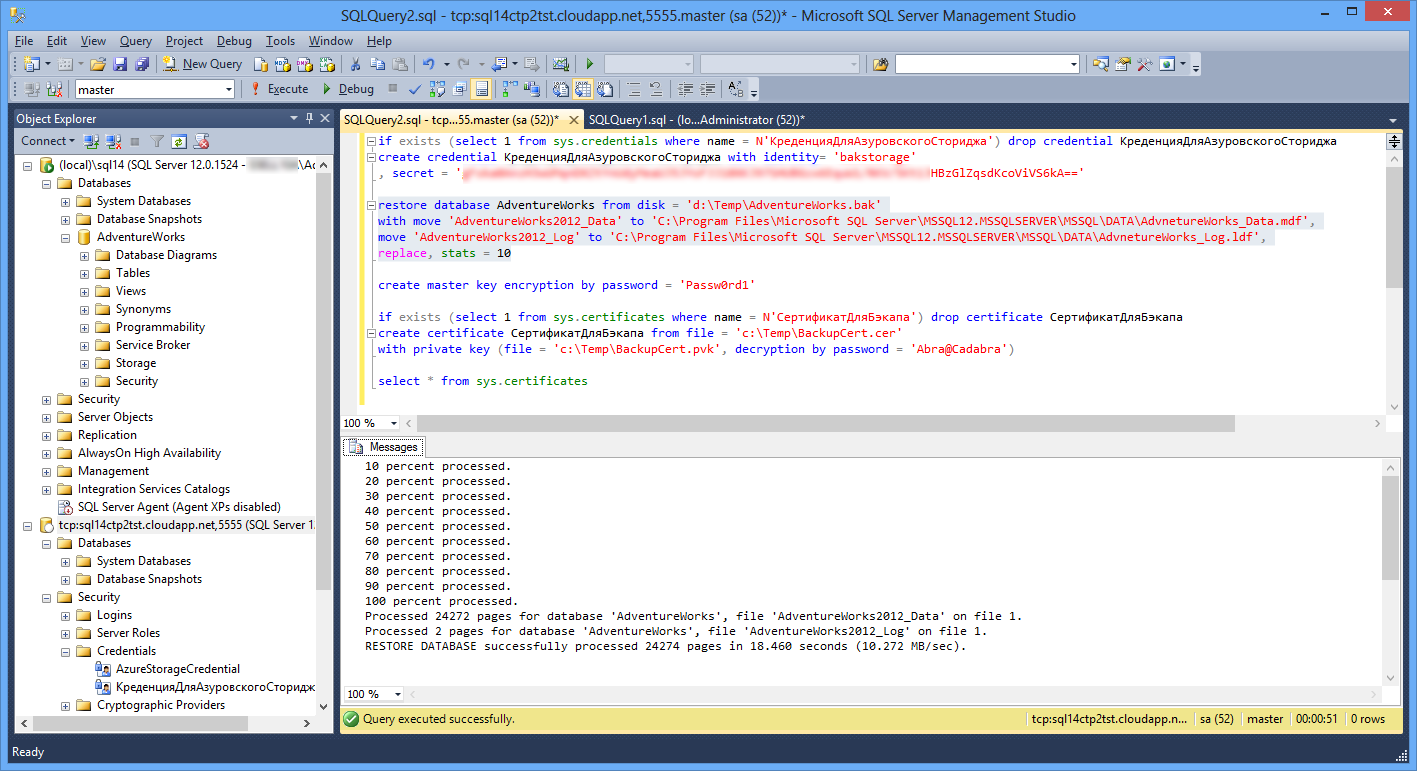1417x771 pixels.
Task: Open the File menu
Action: (24, 41)
